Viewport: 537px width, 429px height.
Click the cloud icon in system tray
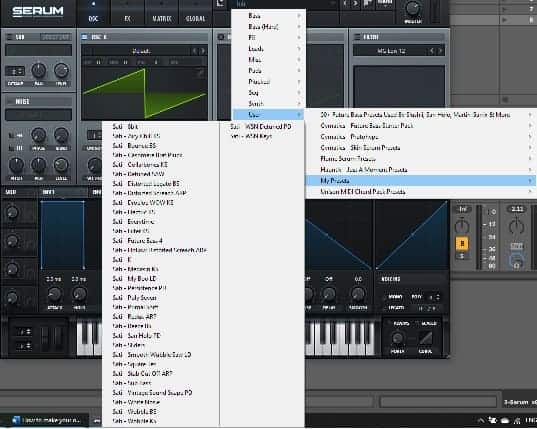(x=505, y=420)
